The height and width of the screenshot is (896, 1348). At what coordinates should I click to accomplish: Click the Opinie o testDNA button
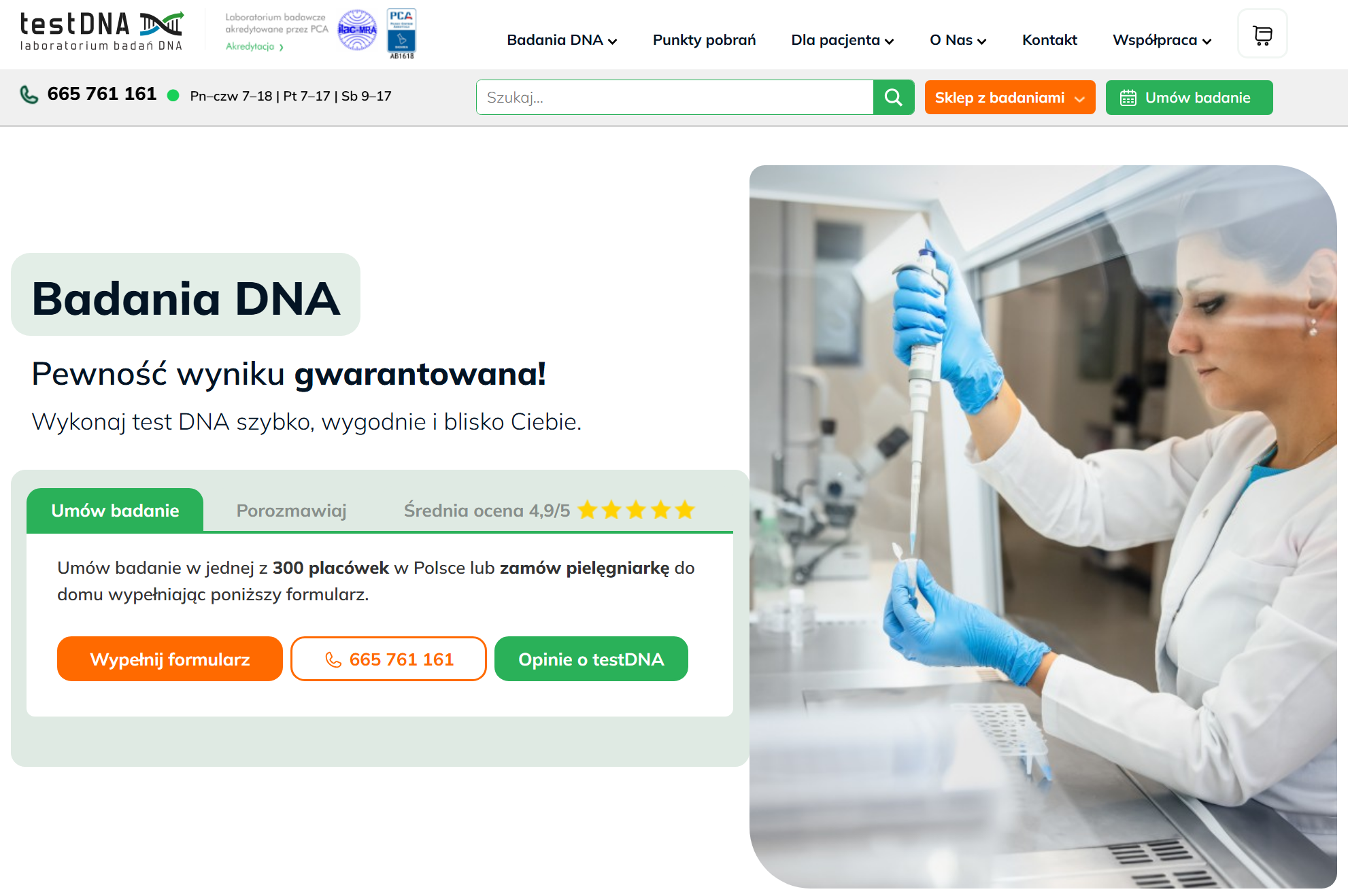tap(591, 659)
